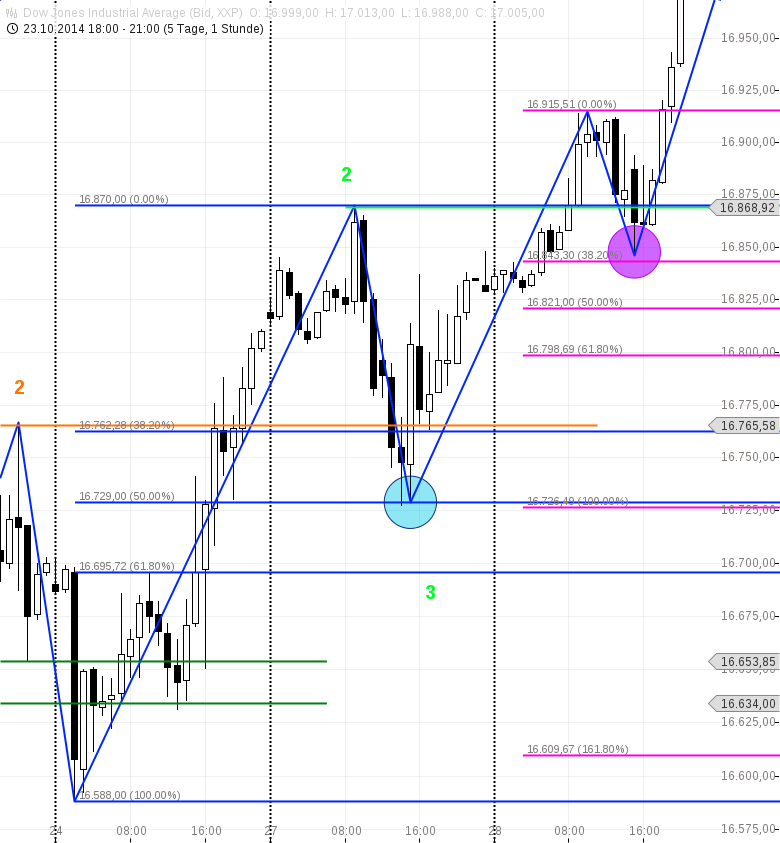Select the green wave label 2 at top
780x843 pixels.
pyautogui.click(x=346, y=175)
